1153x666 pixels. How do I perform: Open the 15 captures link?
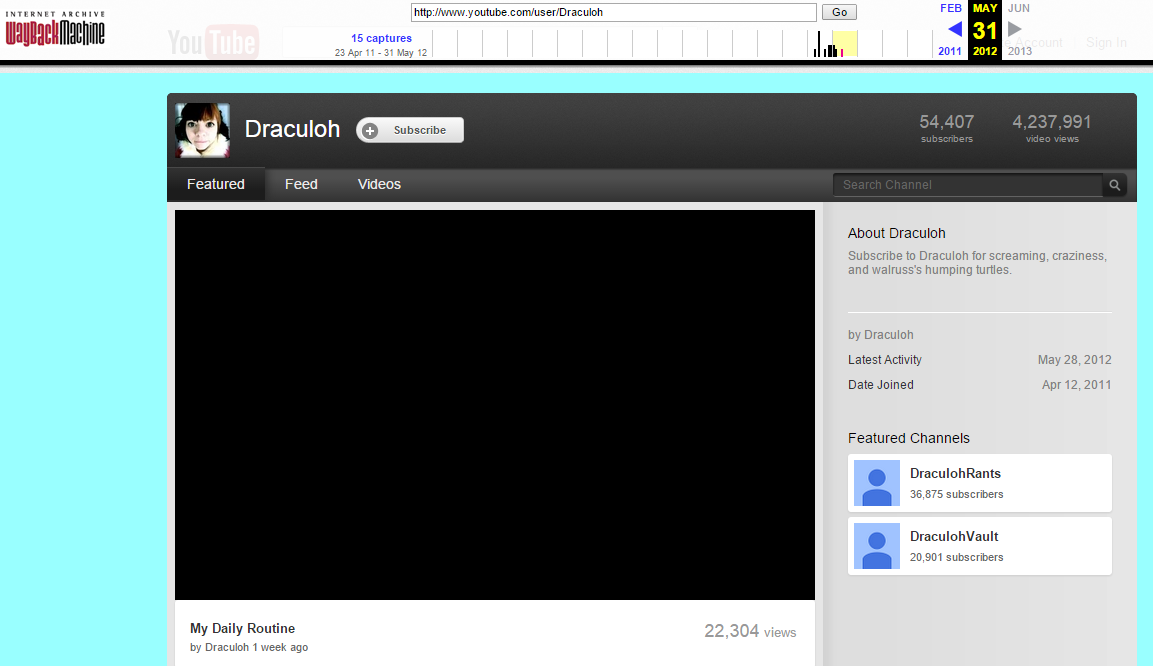click(x=381, y=38)
